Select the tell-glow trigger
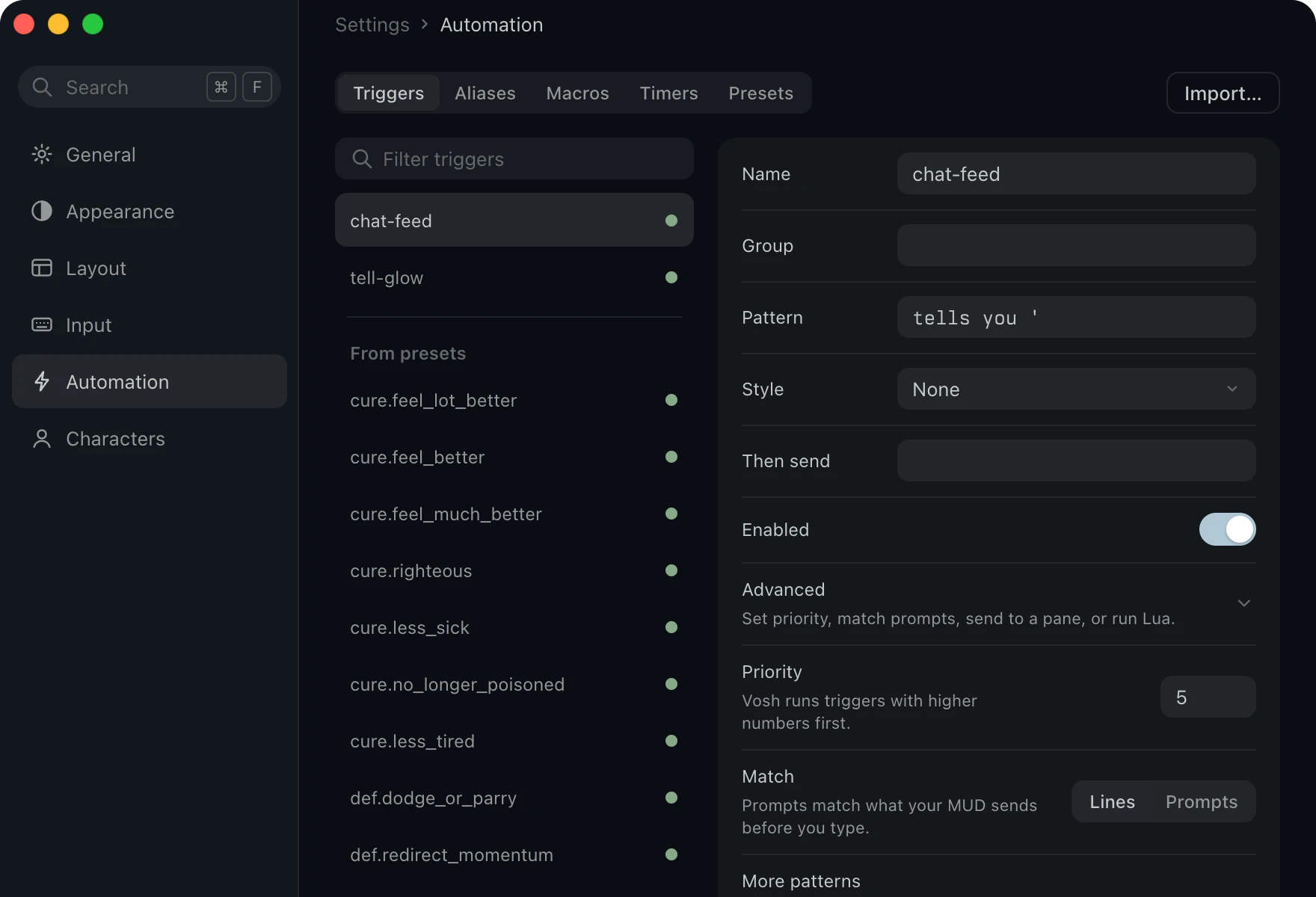This screenshot has width=1316, height=897. pyautogui.click(x=514, y=277)
